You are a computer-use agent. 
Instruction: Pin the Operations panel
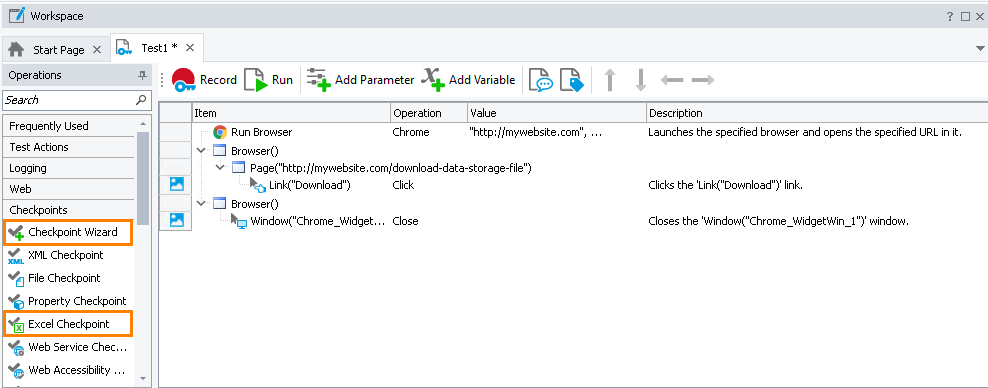pyautogui.click(x=142, y=76)
